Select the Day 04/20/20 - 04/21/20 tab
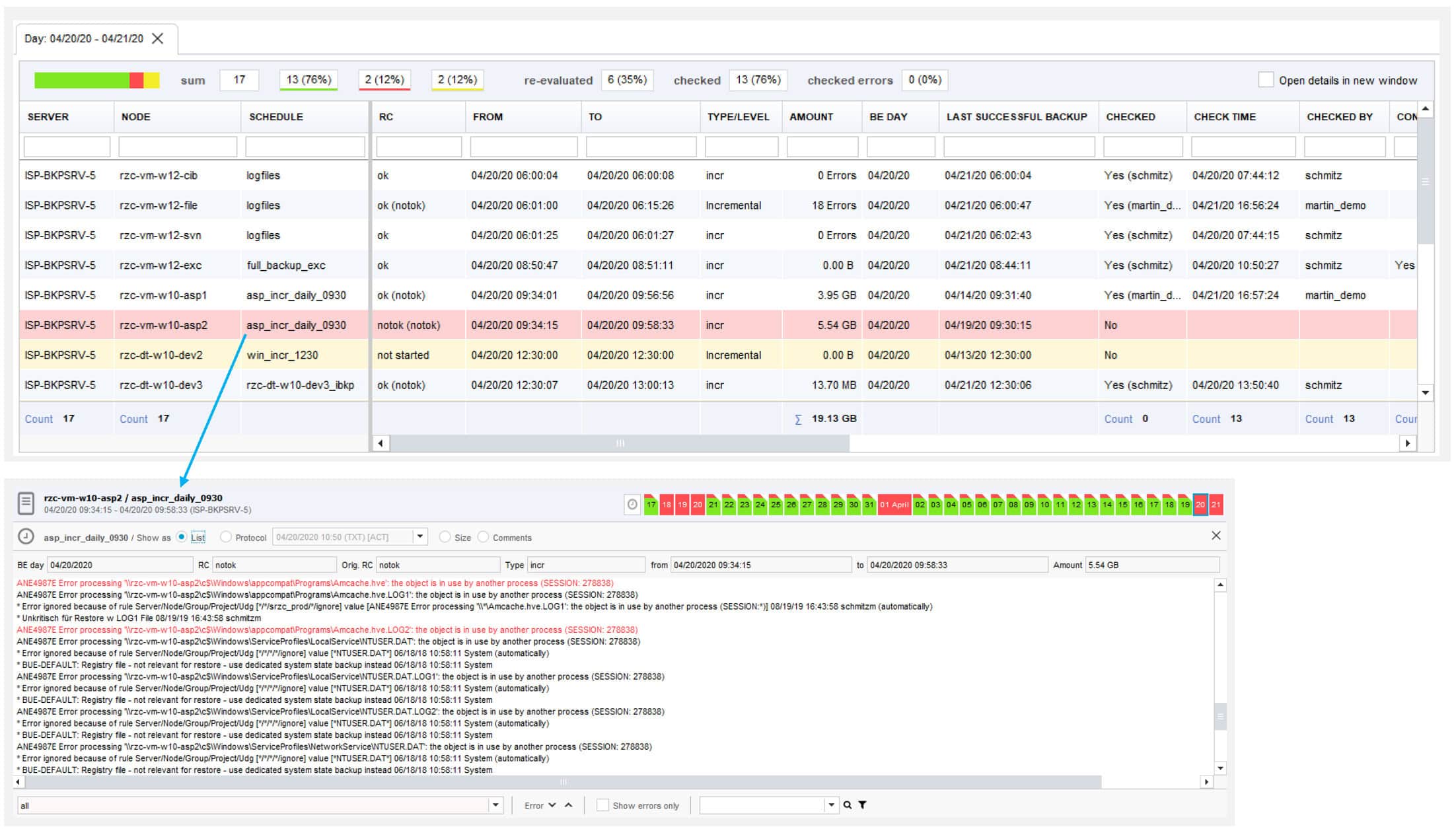Viewport: 1456px width, 829px height. (x=84, y=39)
